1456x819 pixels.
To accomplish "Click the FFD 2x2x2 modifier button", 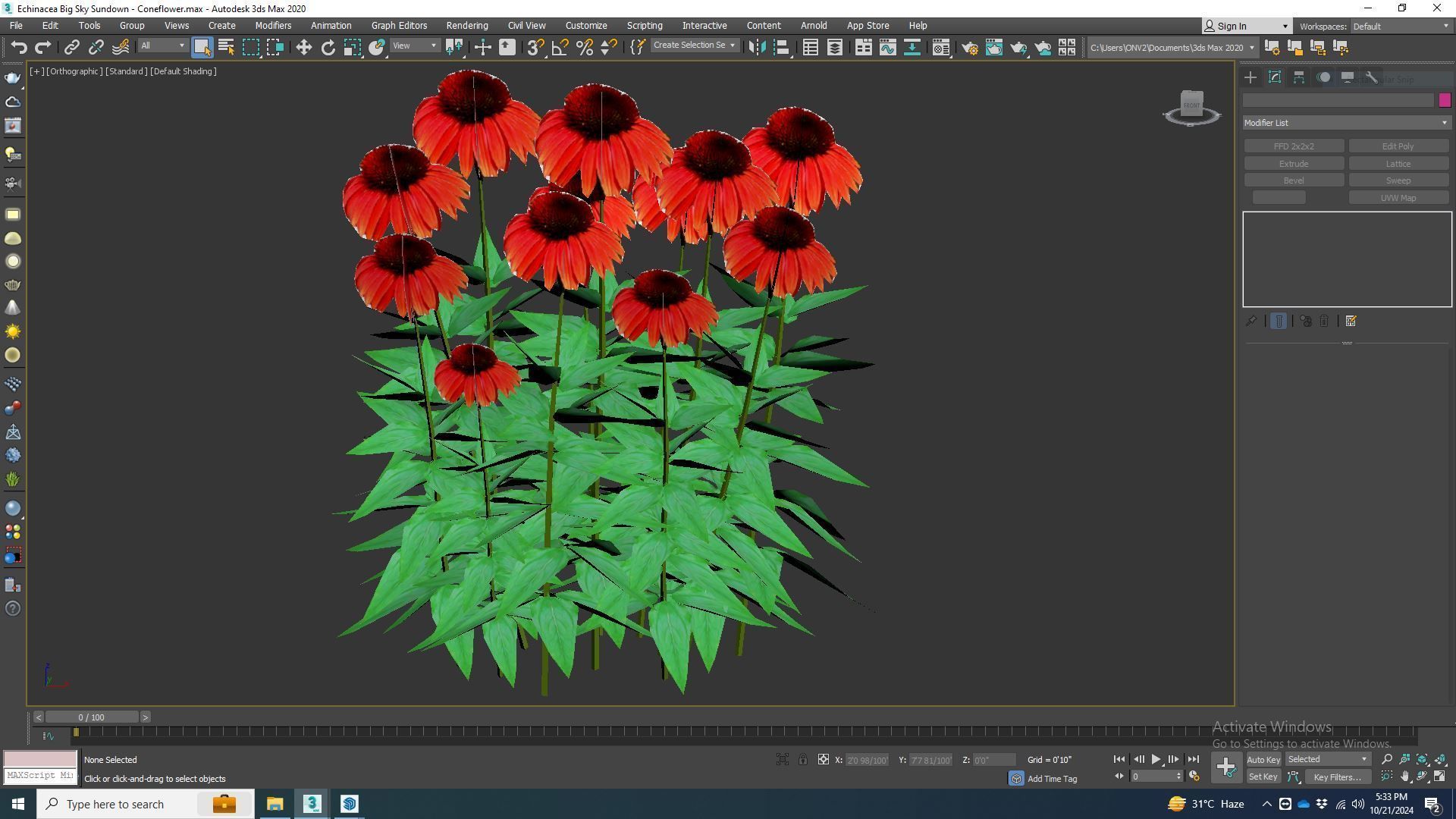I will (x=1294, y=146).
